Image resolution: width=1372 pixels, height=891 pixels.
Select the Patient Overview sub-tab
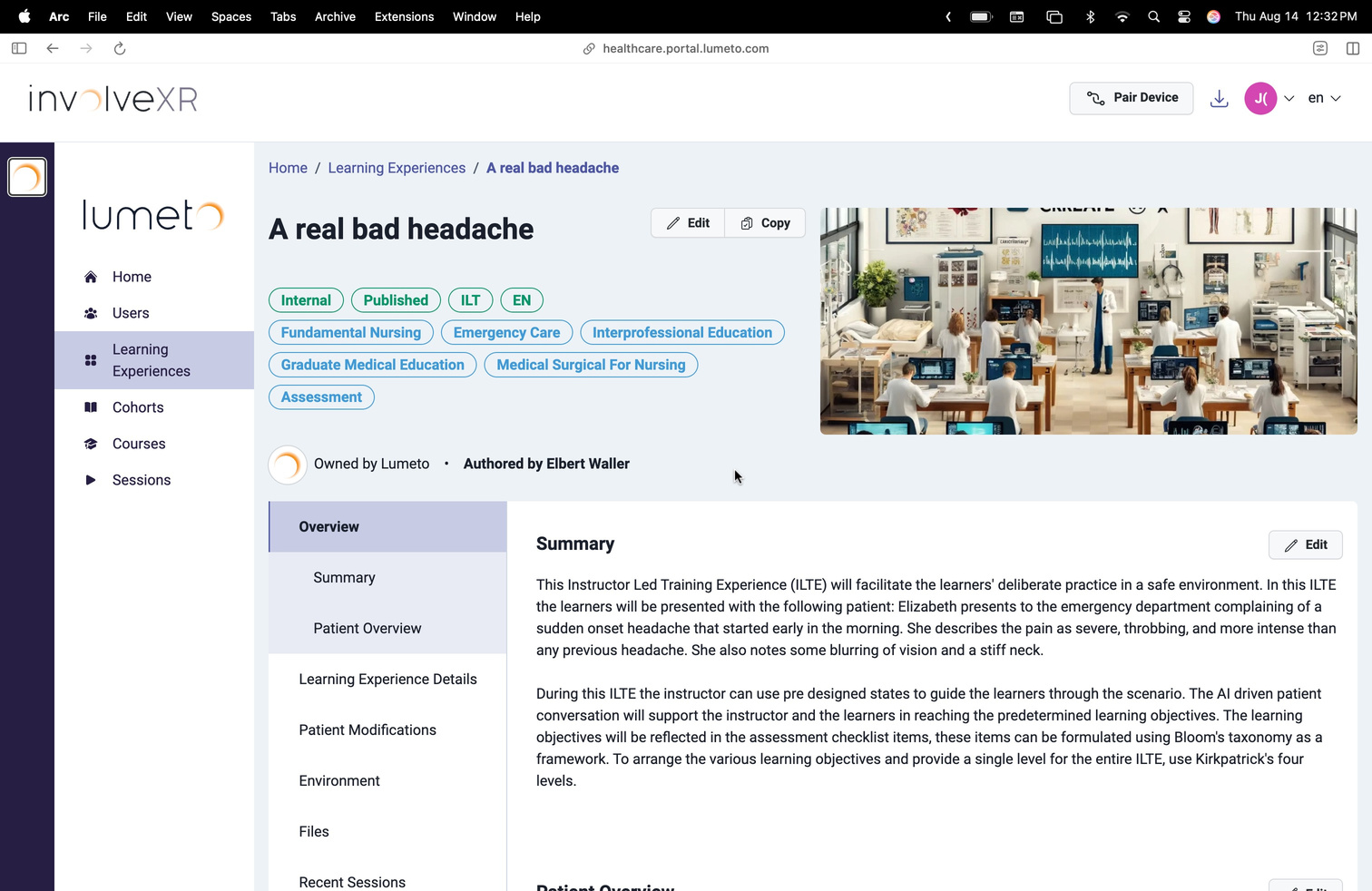point(387,629)
